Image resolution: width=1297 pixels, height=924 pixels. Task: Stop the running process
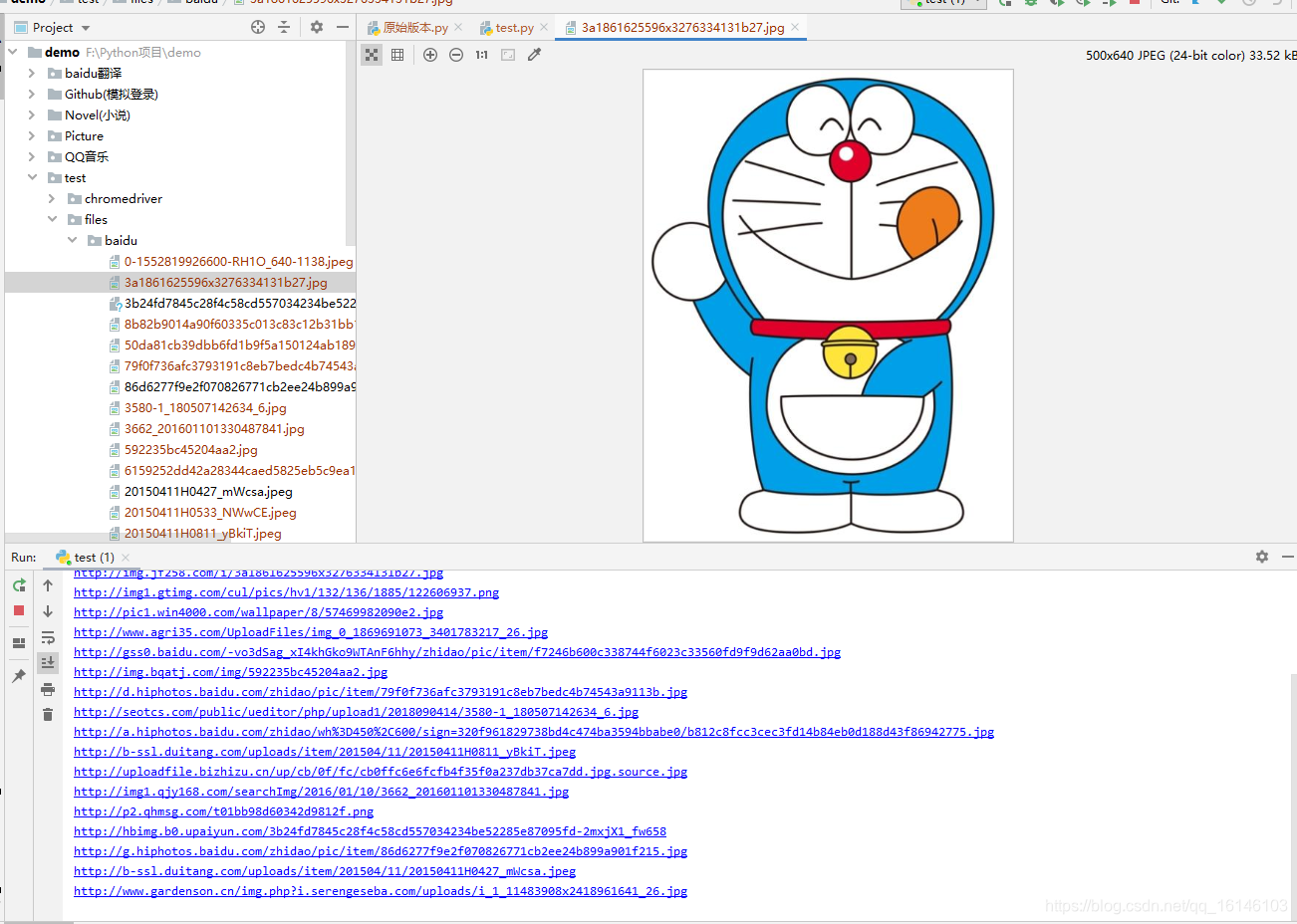[x=19, y=610]
